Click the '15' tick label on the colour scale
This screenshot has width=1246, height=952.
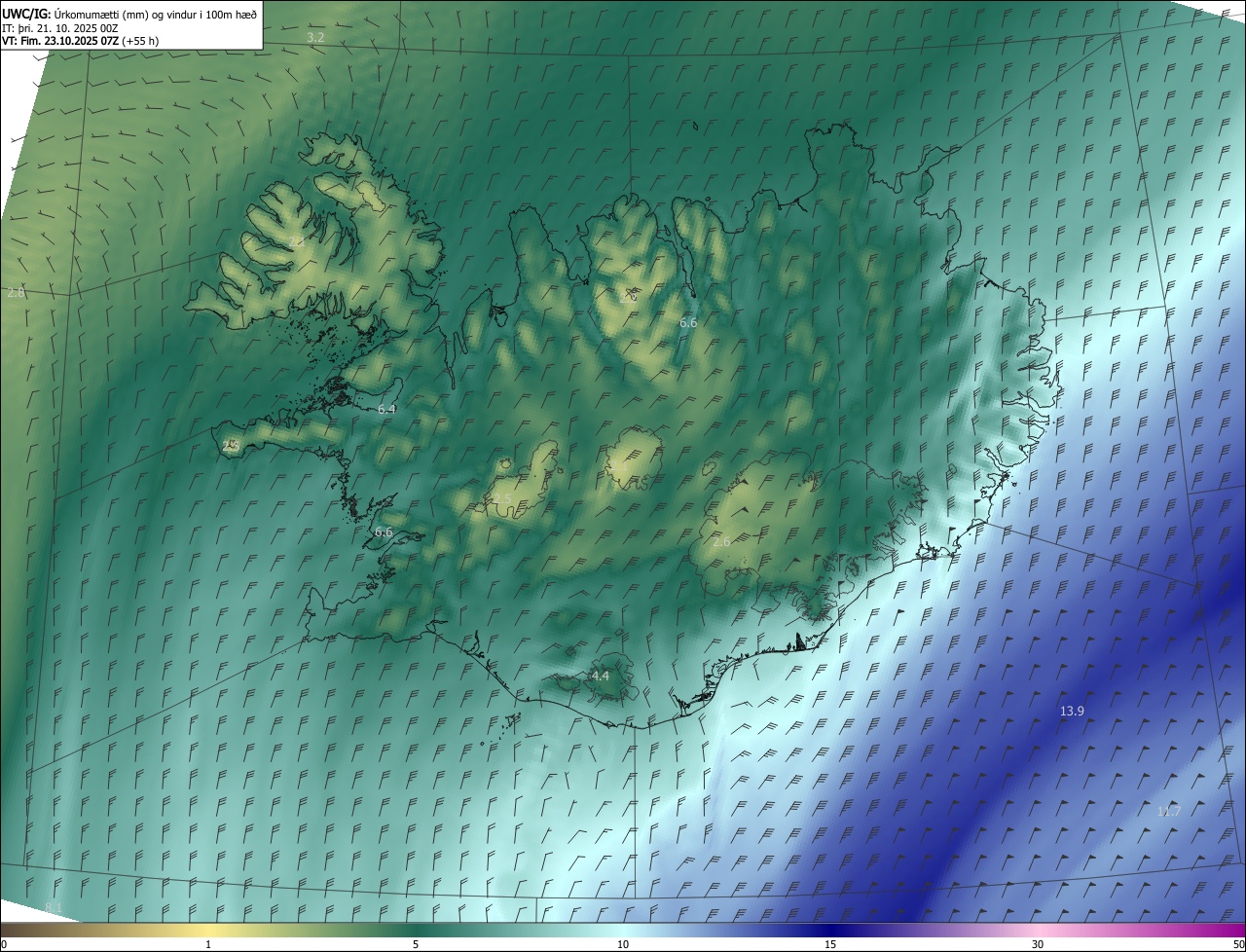coord(830,944)
